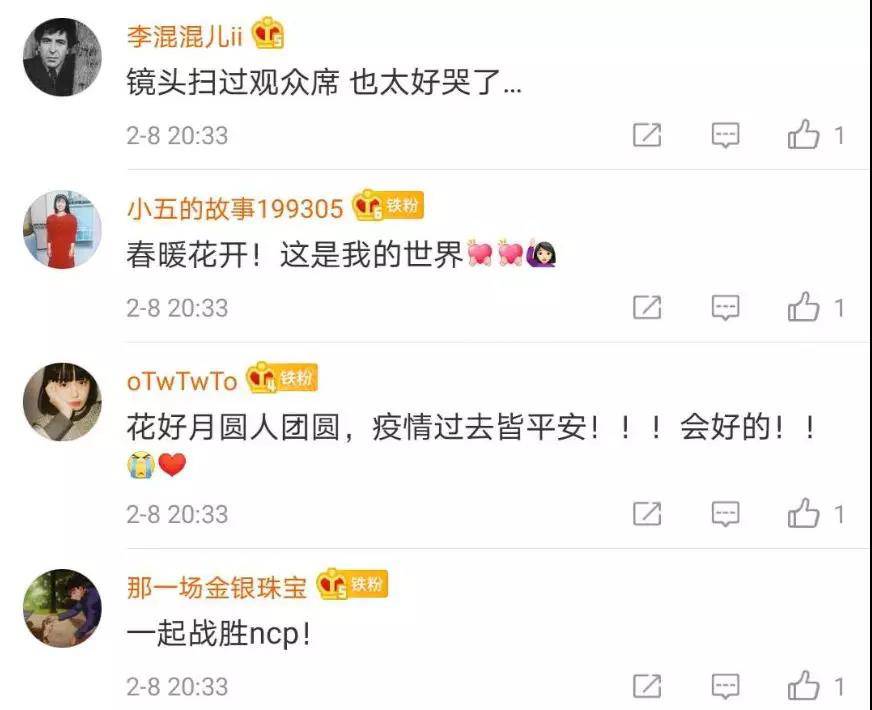872x710 pixels.
Task: Reply to 那一场金银珠宝's comment
Action: click(726, 686)
